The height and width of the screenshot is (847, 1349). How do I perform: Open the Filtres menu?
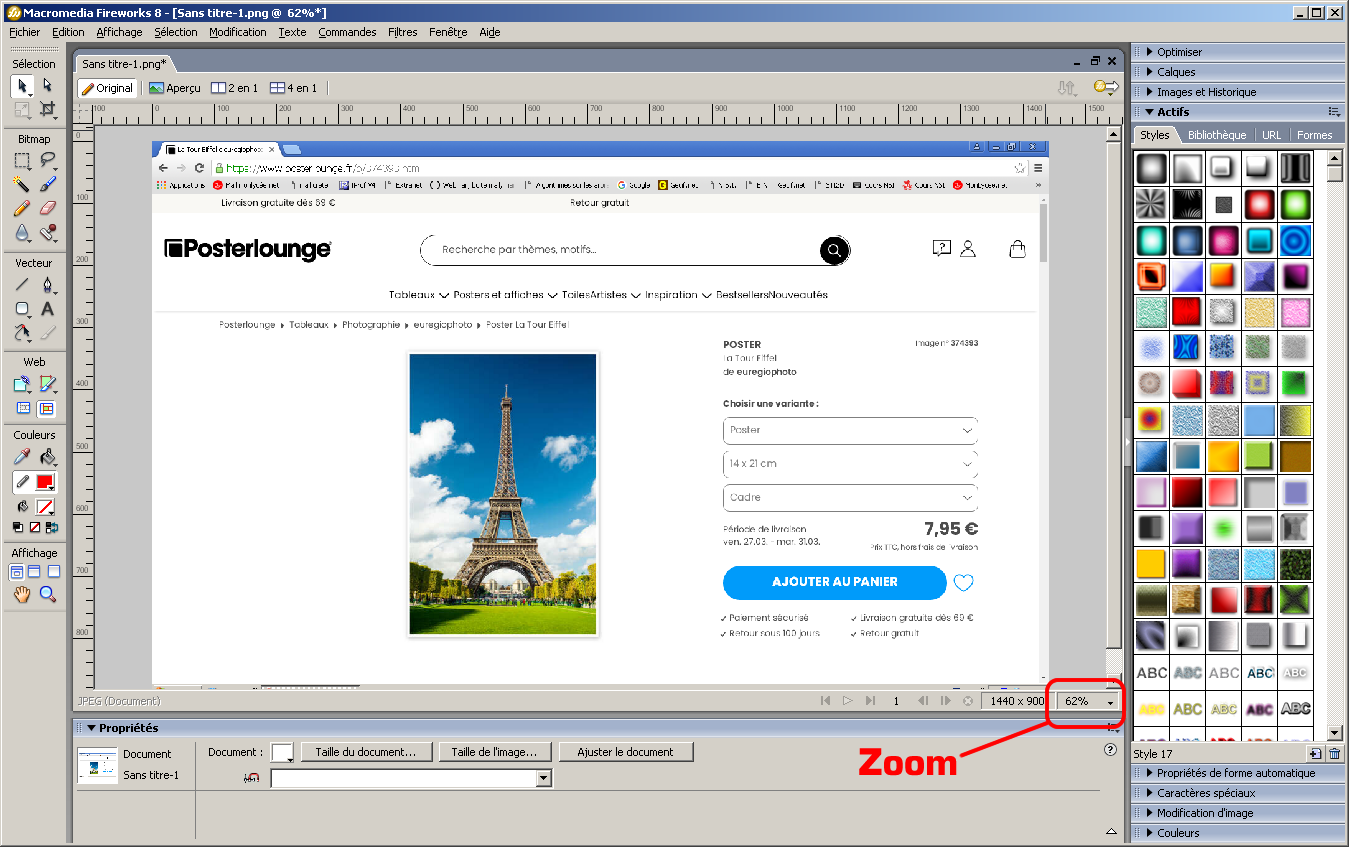tap(402, 32)
